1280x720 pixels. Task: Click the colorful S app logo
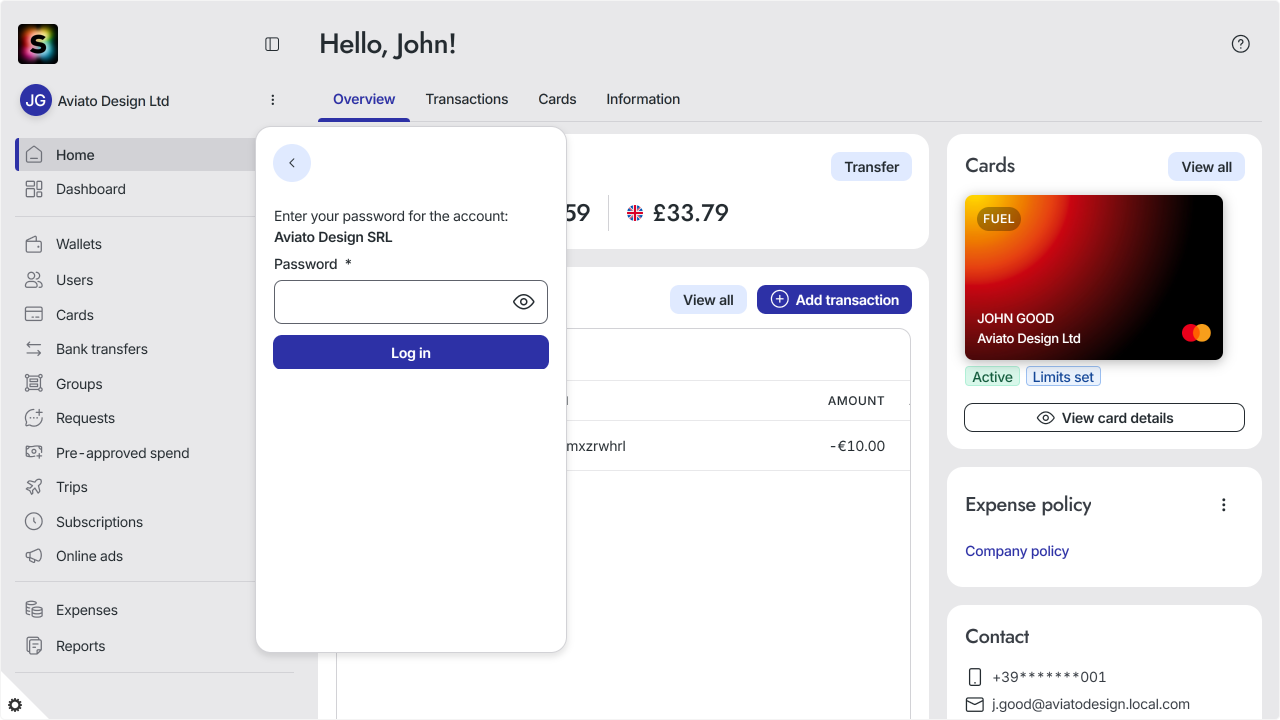point(38,44)
